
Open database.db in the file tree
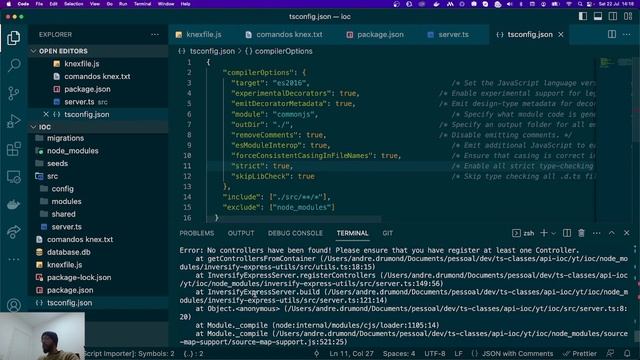click(x=69, y=252)
